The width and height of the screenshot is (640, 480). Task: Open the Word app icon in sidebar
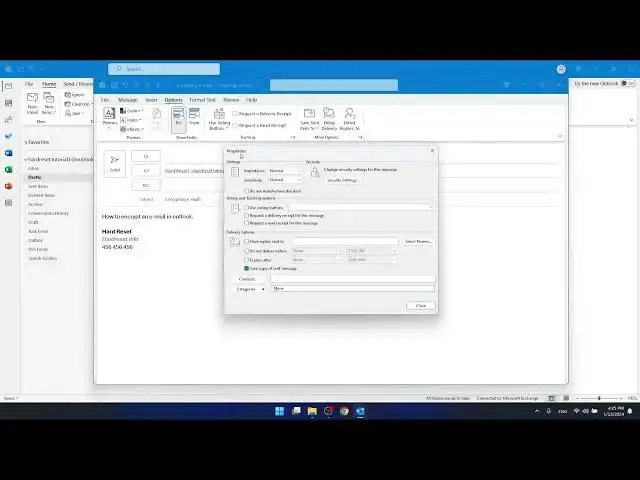pos(9,153)
